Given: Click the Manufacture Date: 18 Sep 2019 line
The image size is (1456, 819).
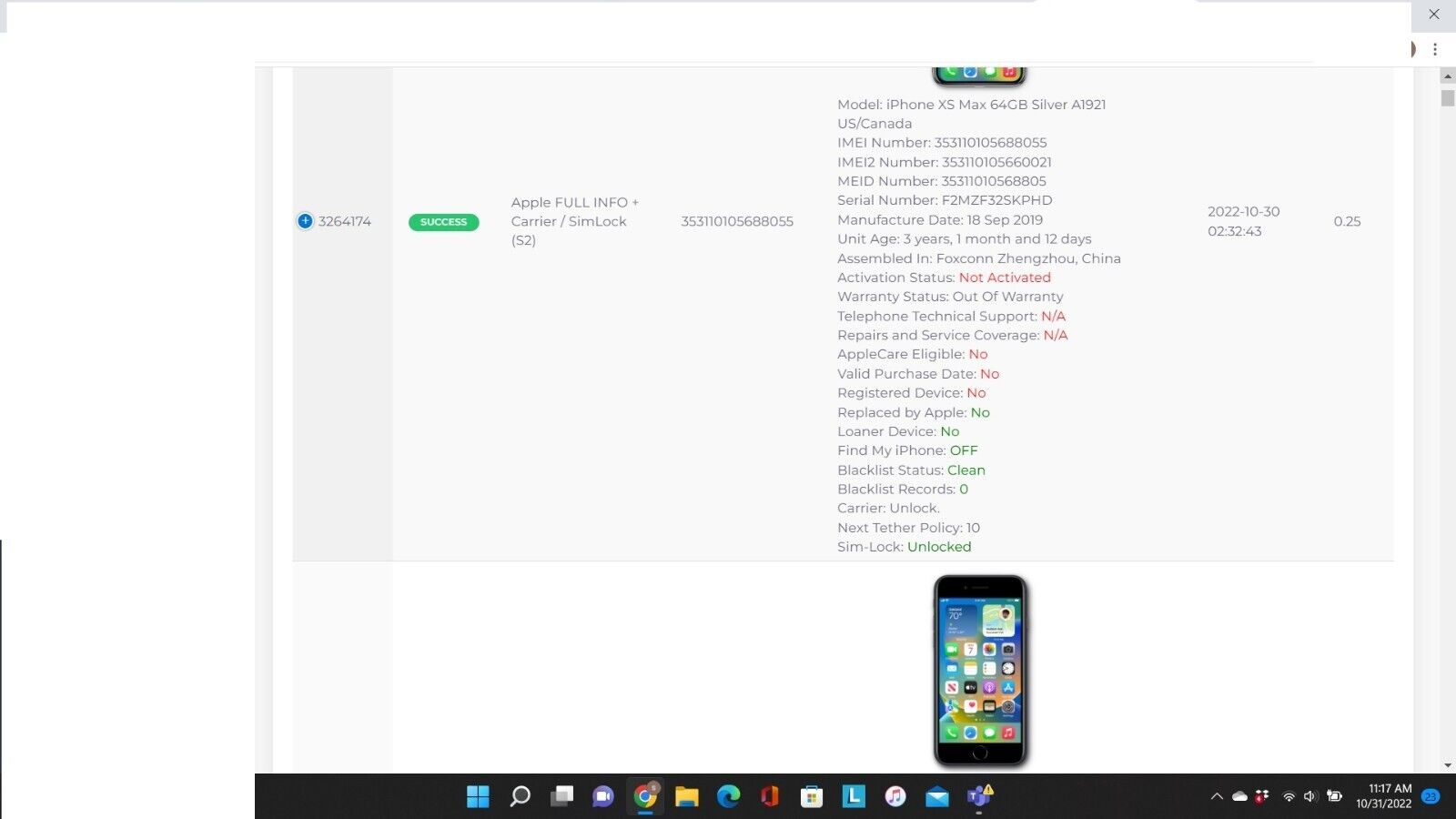Looking at the screenshot, I should tap(940, 219).
